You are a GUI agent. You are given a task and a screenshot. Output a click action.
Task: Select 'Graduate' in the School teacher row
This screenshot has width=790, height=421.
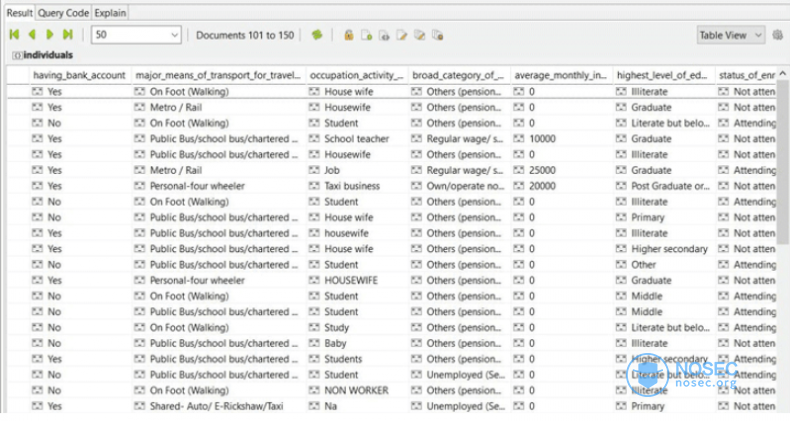coord(664,138)
